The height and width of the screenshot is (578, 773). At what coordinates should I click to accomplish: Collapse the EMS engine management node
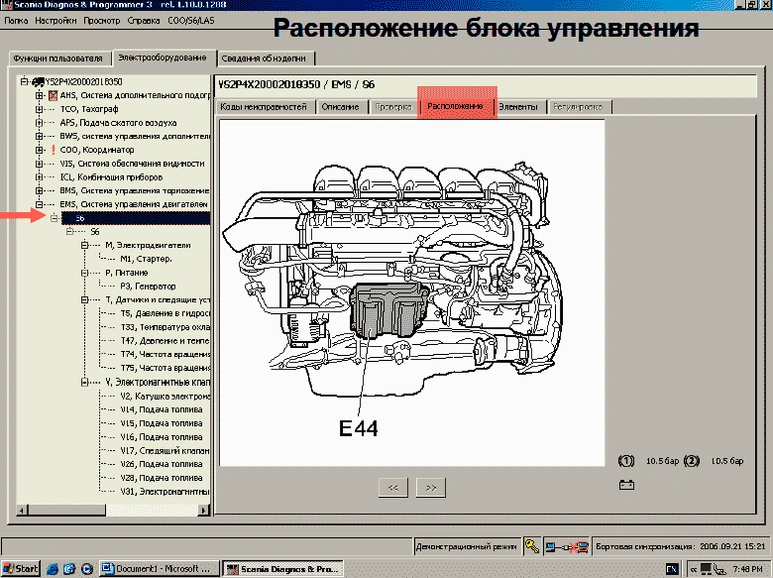click(40, 204)
